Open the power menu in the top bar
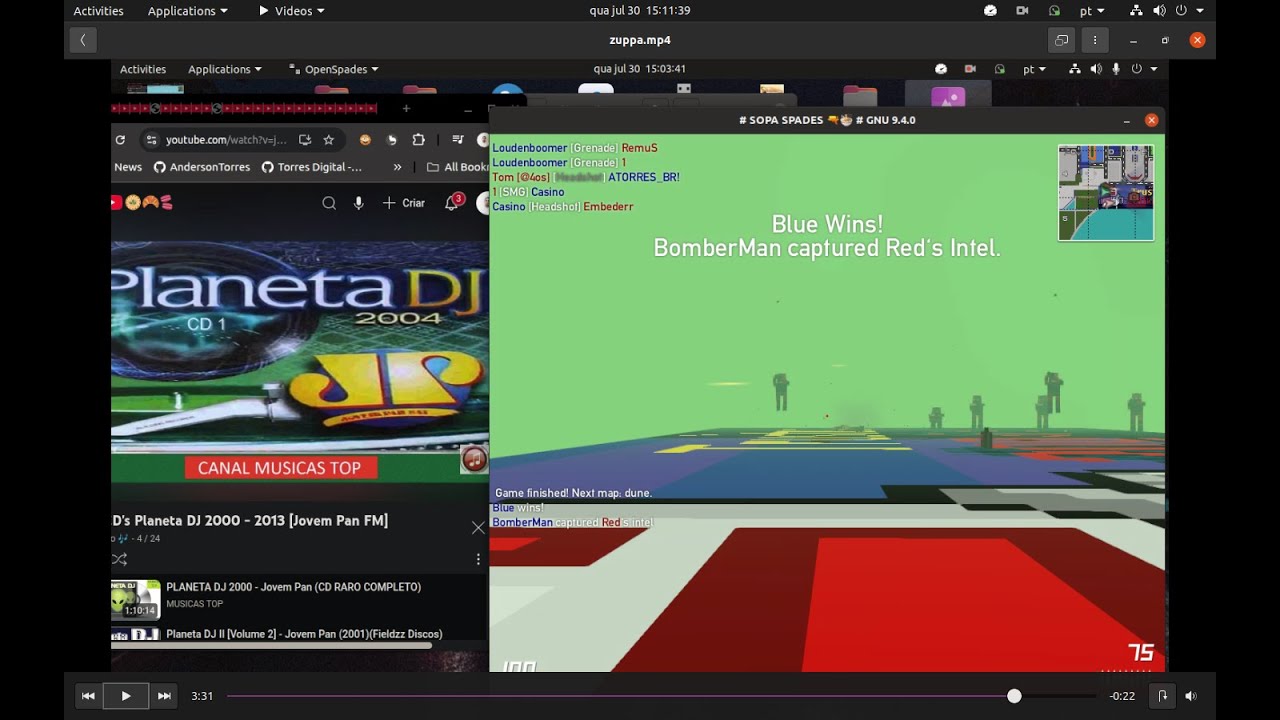The height and width of the screenshot is (720, 1280). tap(1181, 11)
